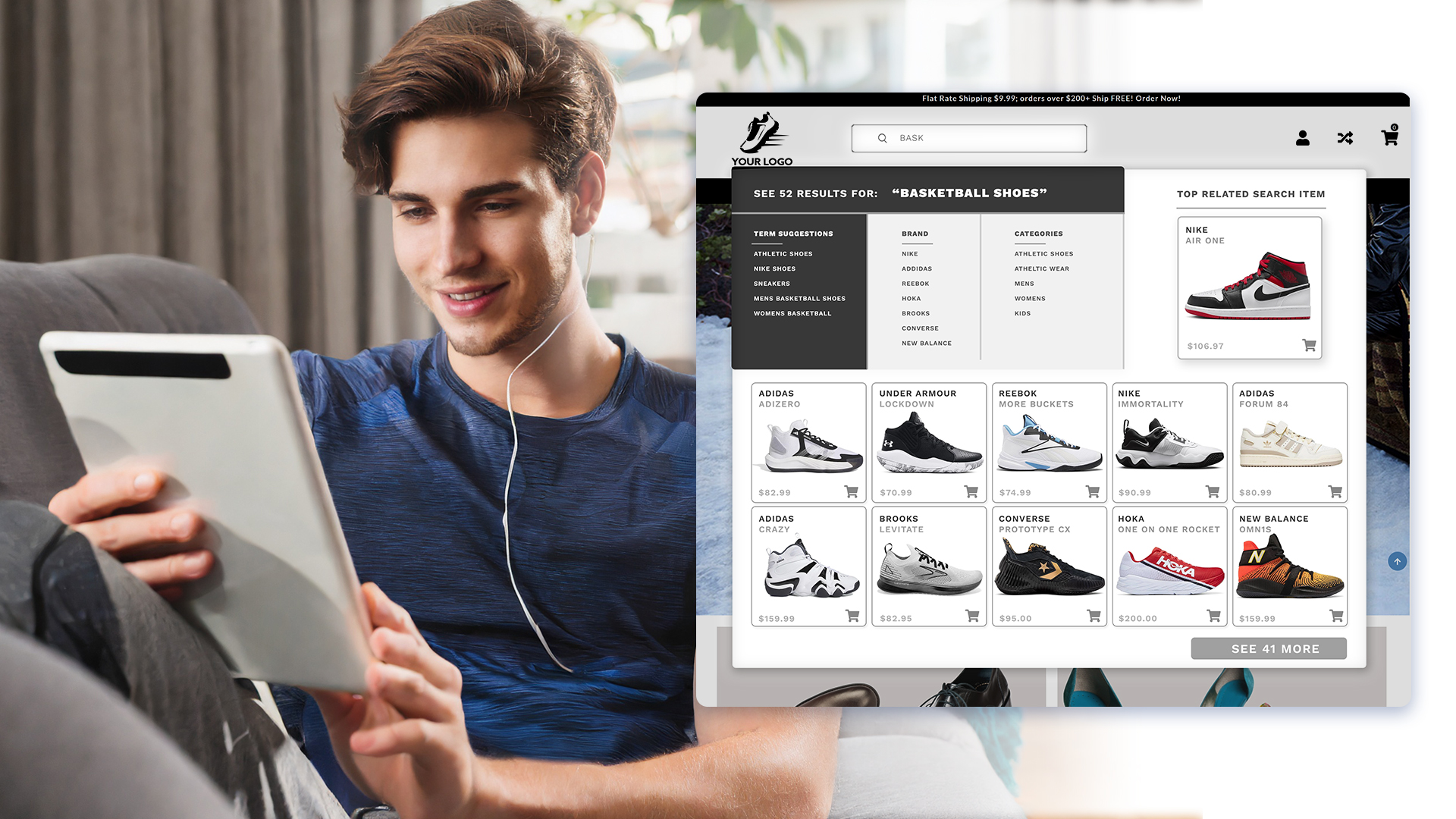This screenshot has height=819, width=1456.
Task: Click add to cart for Converse Prototype CX
Action: [1093, 616]
